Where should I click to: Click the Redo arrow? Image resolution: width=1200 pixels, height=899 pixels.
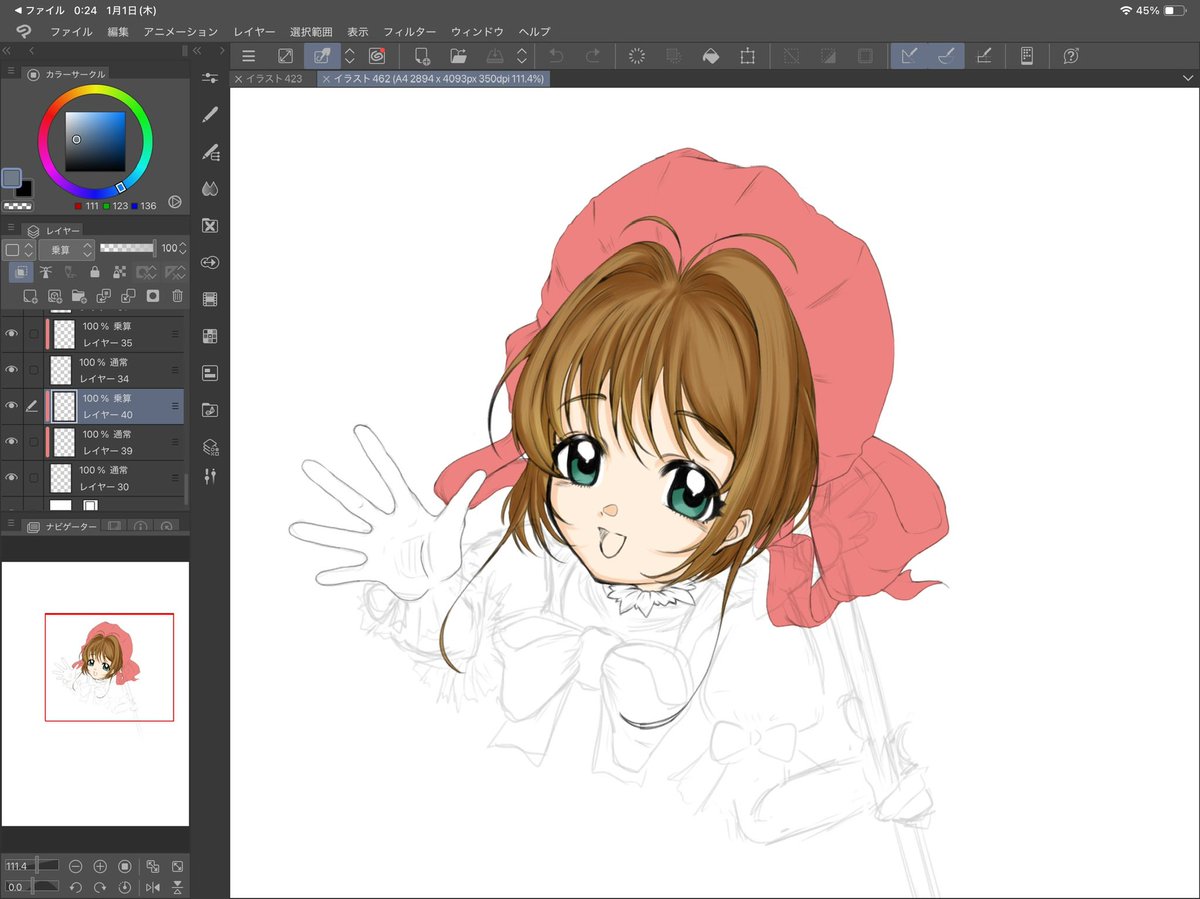[x=593, y=56]
